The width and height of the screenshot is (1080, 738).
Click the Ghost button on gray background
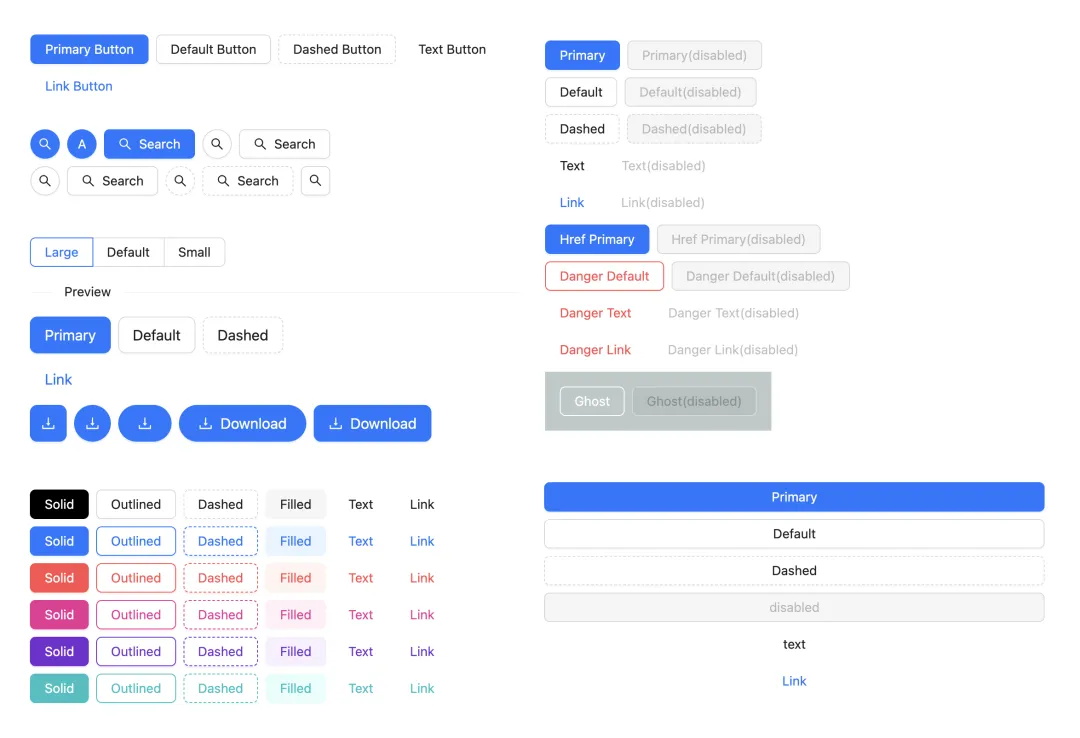click(x=592, y=401)
